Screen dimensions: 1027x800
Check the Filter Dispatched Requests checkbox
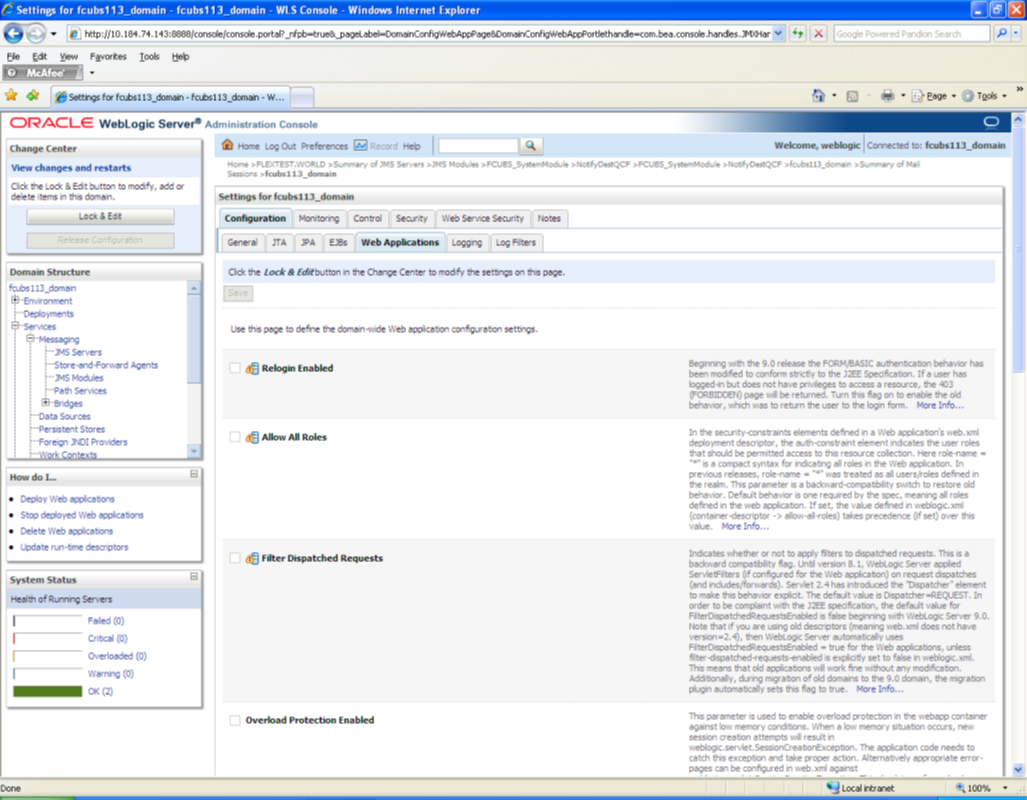234,558
